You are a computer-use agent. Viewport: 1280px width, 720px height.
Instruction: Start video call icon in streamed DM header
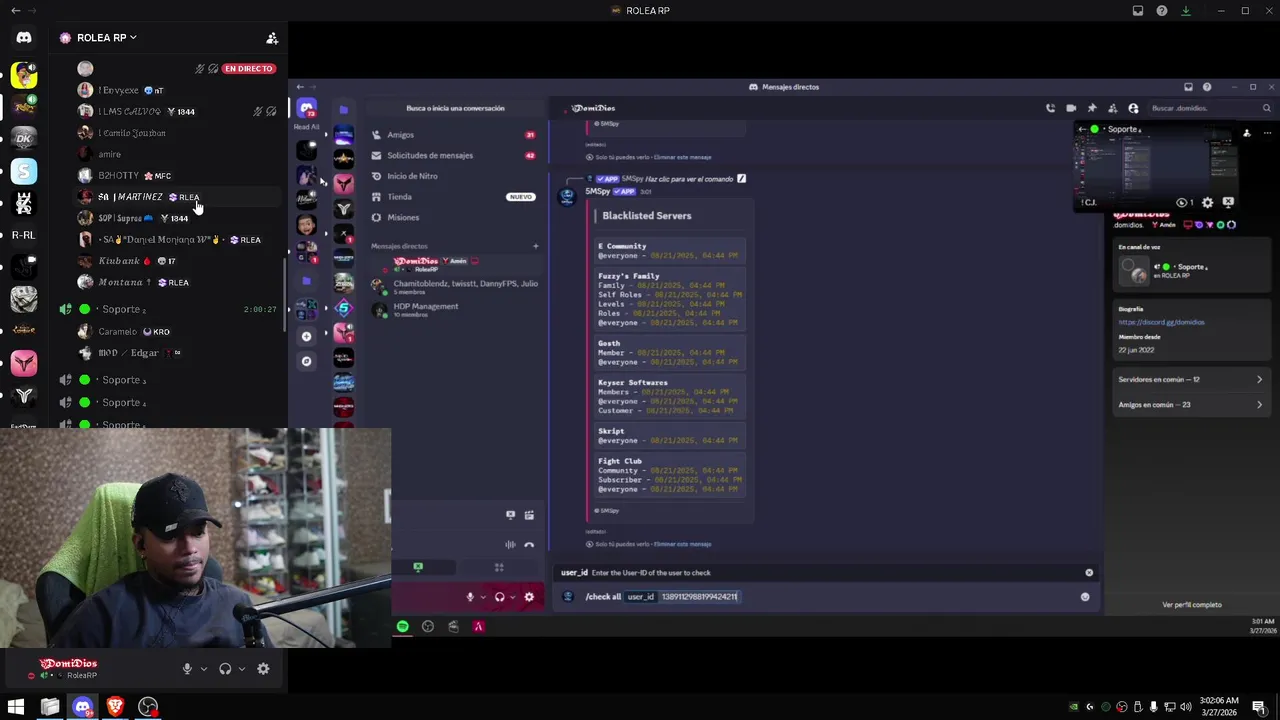click(x=1071, y=108)
